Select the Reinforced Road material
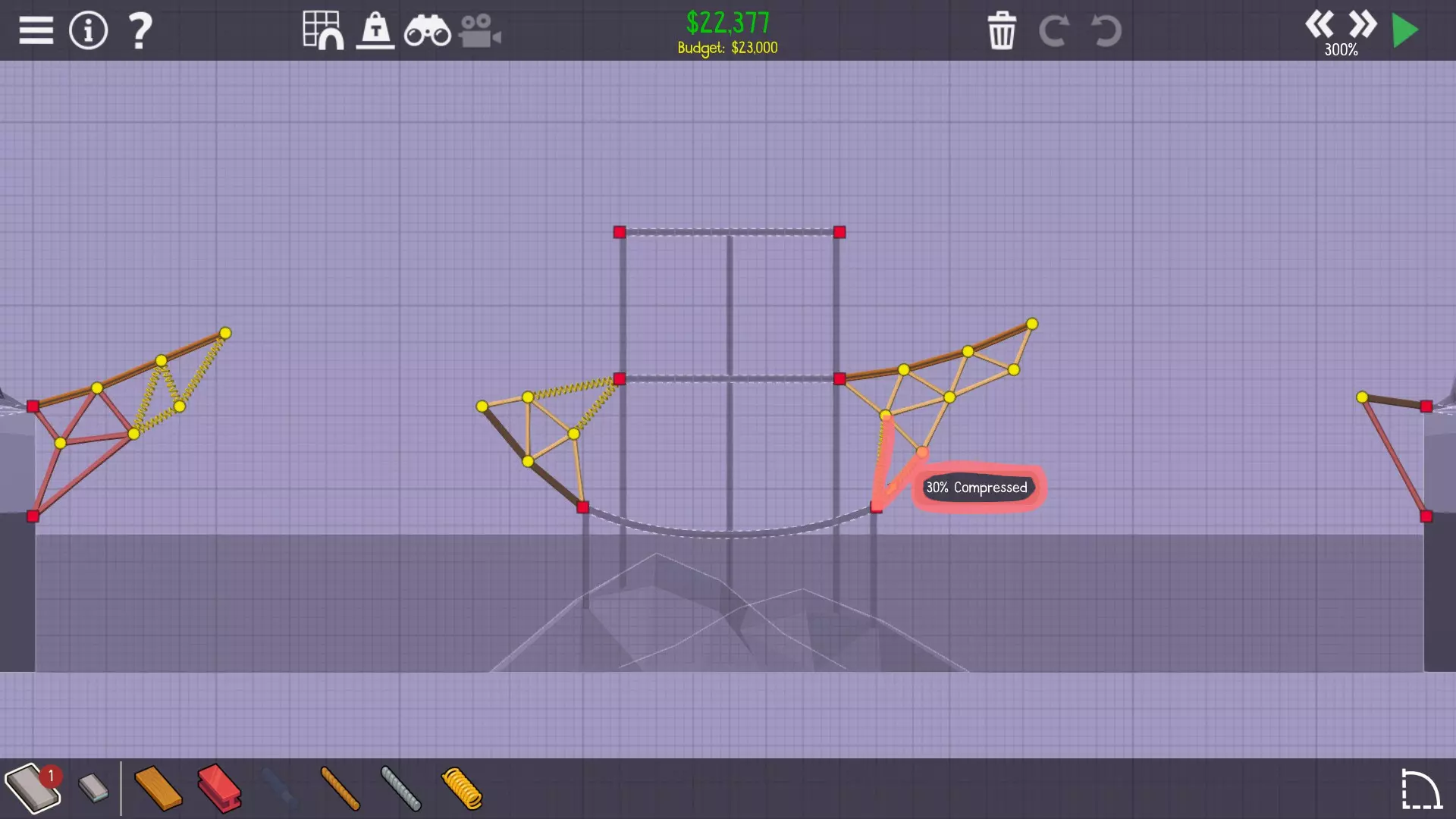 click(x=93, y=789)
